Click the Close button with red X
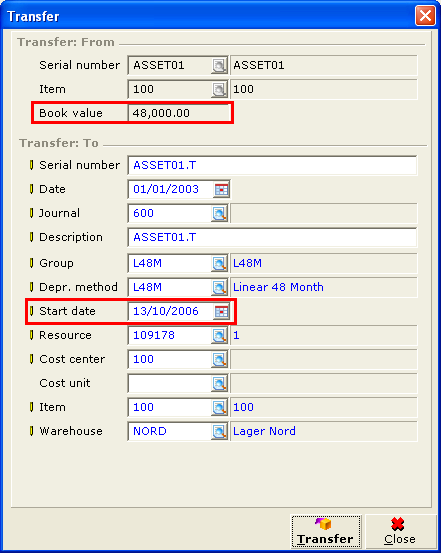441x553 pixels. pyautogui.click(x=400, y=531)
